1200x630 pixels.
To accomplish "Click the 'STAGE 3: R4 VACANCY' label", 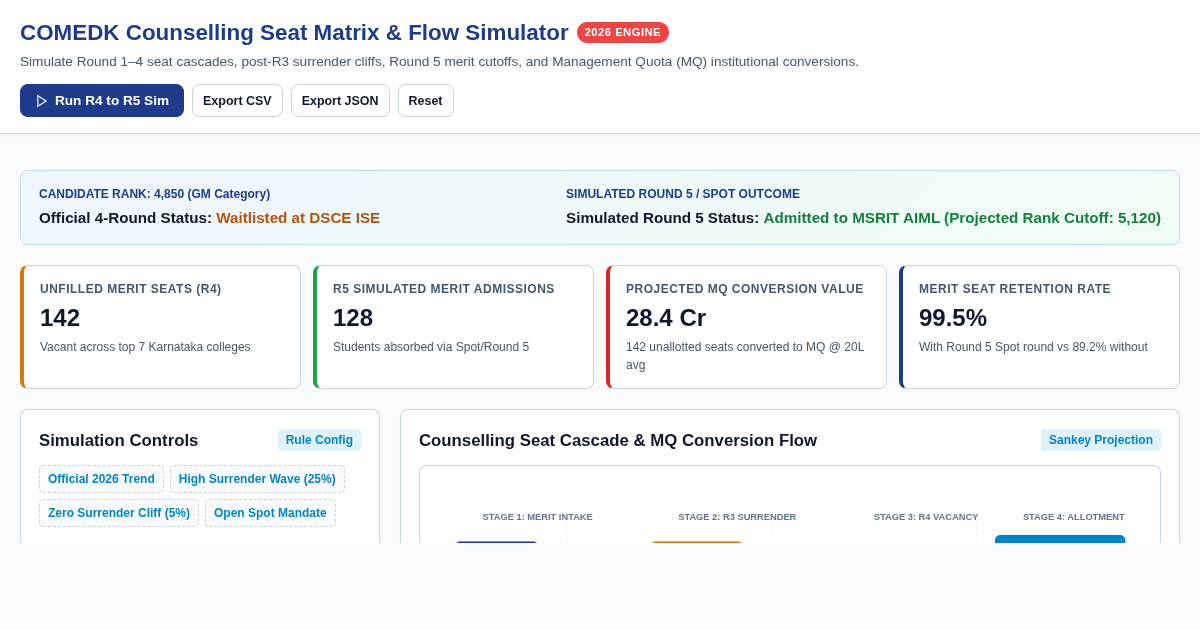I will [926, 517].
